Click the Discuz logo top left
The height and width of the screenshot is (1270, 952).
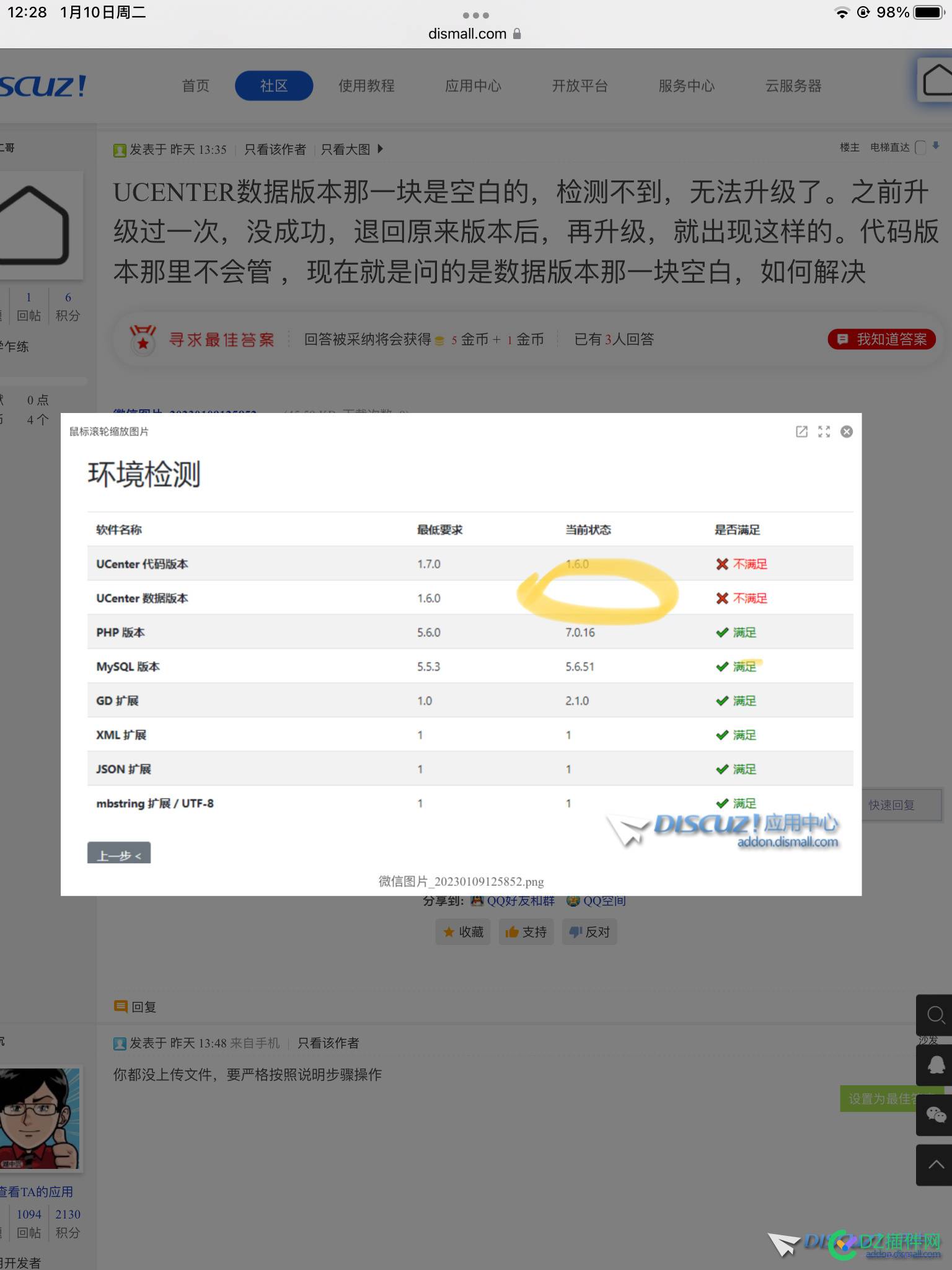pyautogui.click(x=43, y=86)
